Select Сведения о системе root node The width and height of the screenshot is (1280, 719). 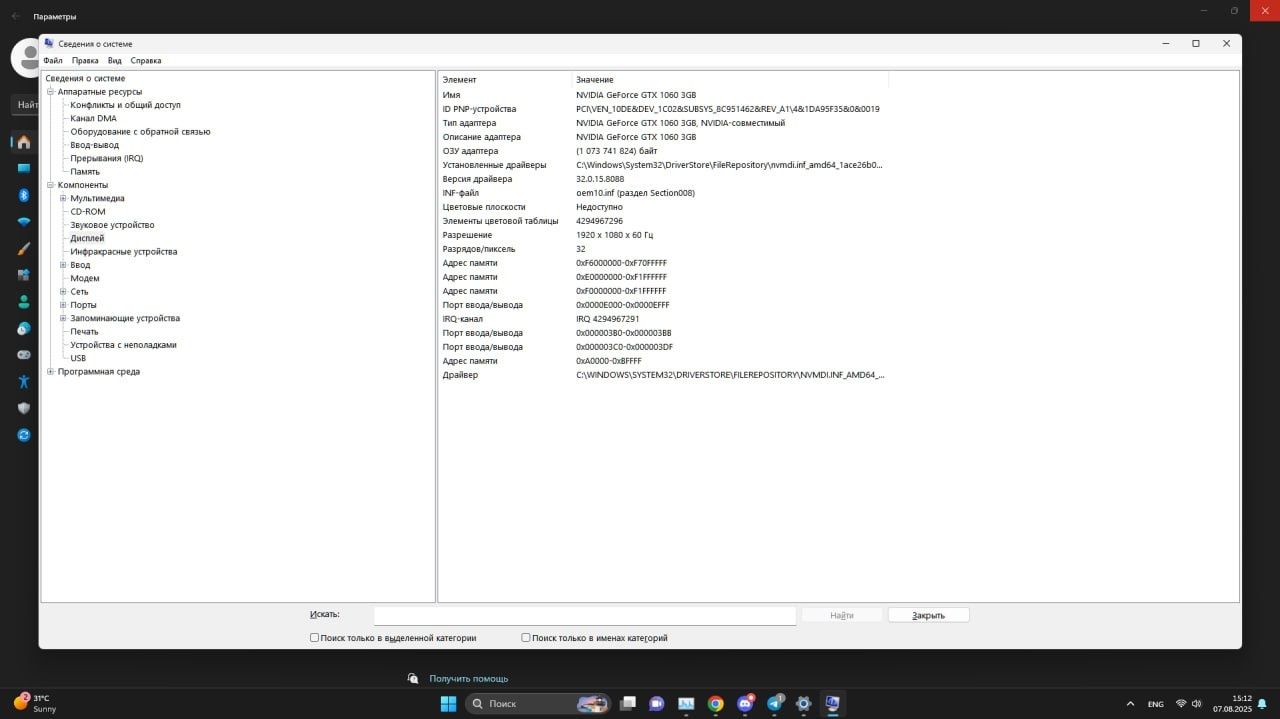(x=85, y=78)
